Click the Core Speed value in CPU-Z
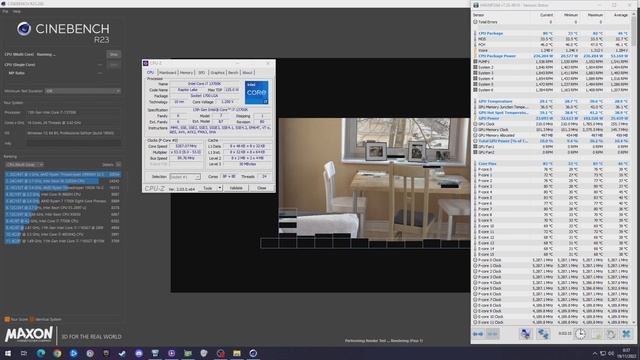 tap(186, 146)
